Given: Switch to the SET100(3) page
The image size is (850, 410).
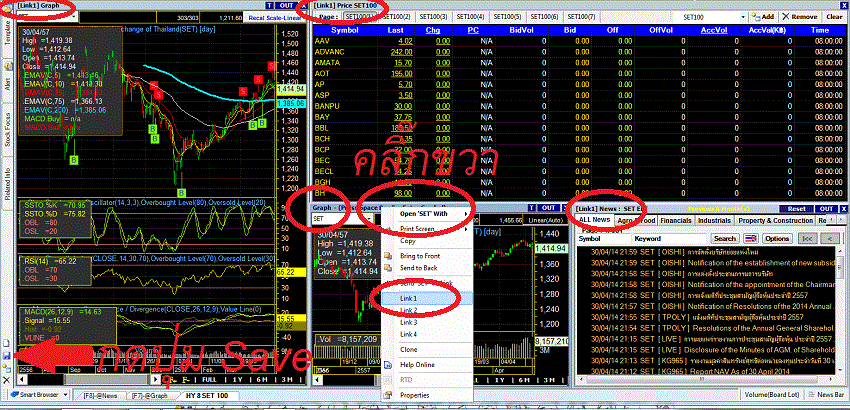Looking at the screenshot, I should point(433,17).
